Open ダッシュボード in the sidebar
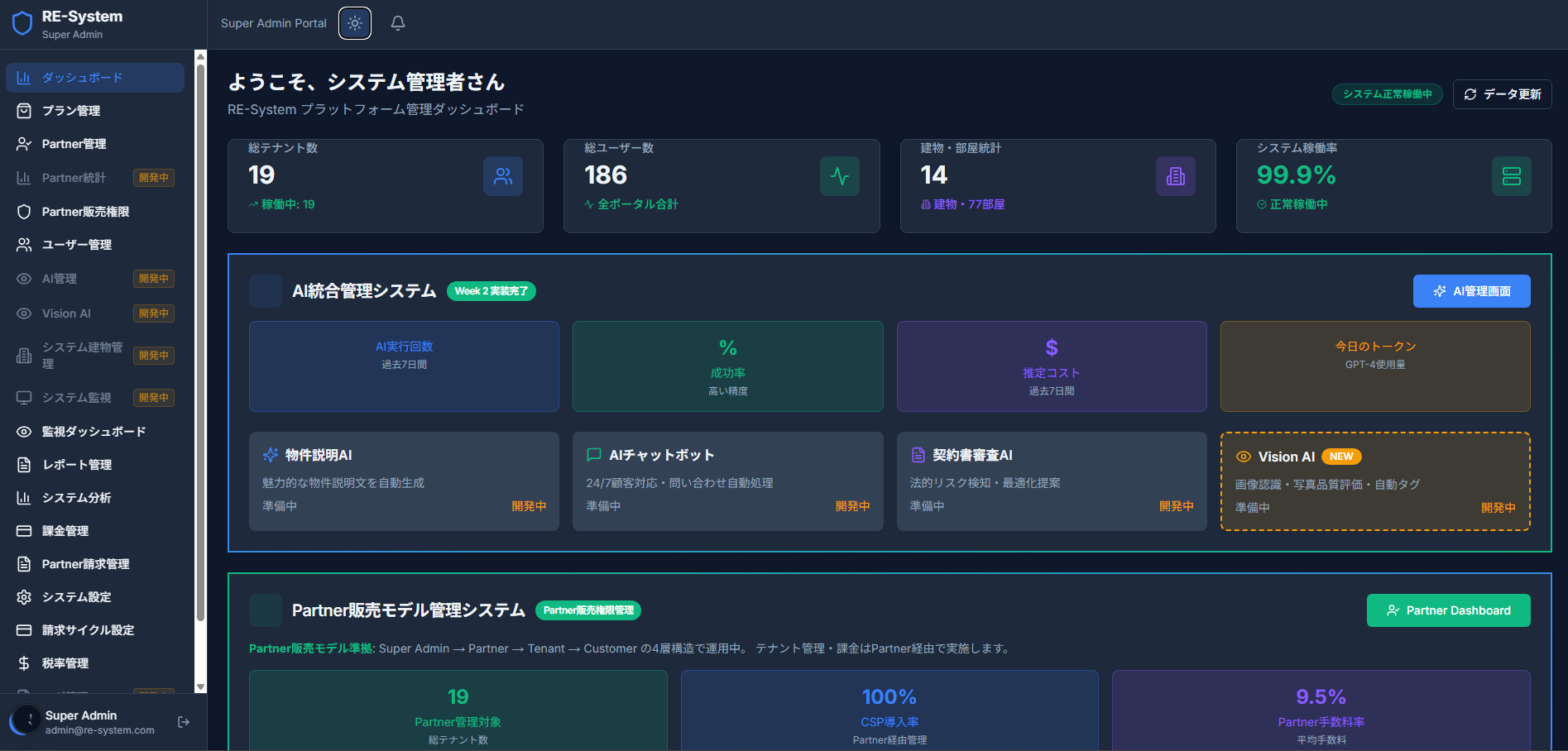 coord(95,78)
